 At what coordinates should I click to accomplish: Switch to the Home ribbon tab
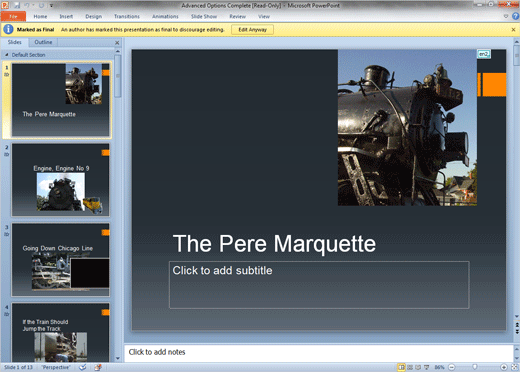point(40,16)
